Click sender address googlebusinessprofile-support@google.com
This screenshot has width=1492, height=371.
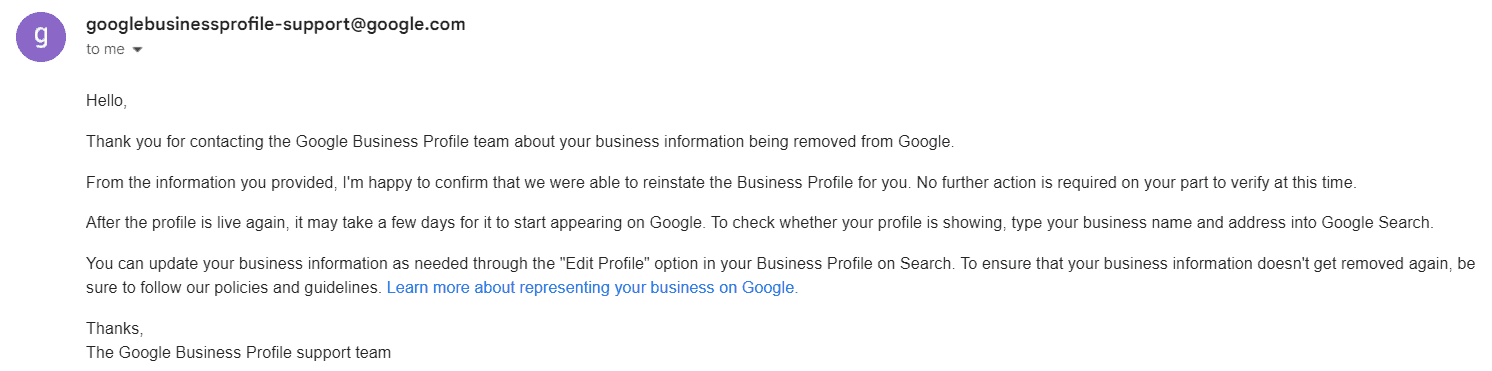coord(276,24)
